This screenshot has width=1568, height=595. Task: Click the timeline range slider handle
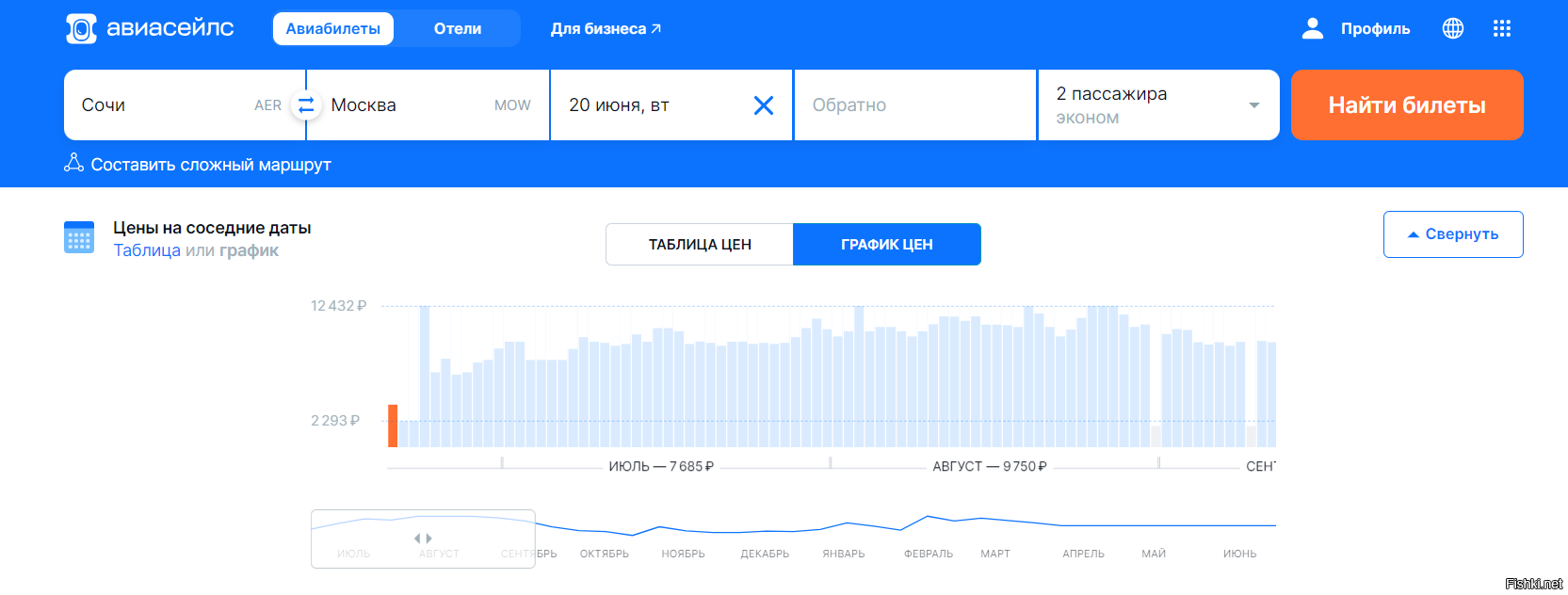point(423,539)
